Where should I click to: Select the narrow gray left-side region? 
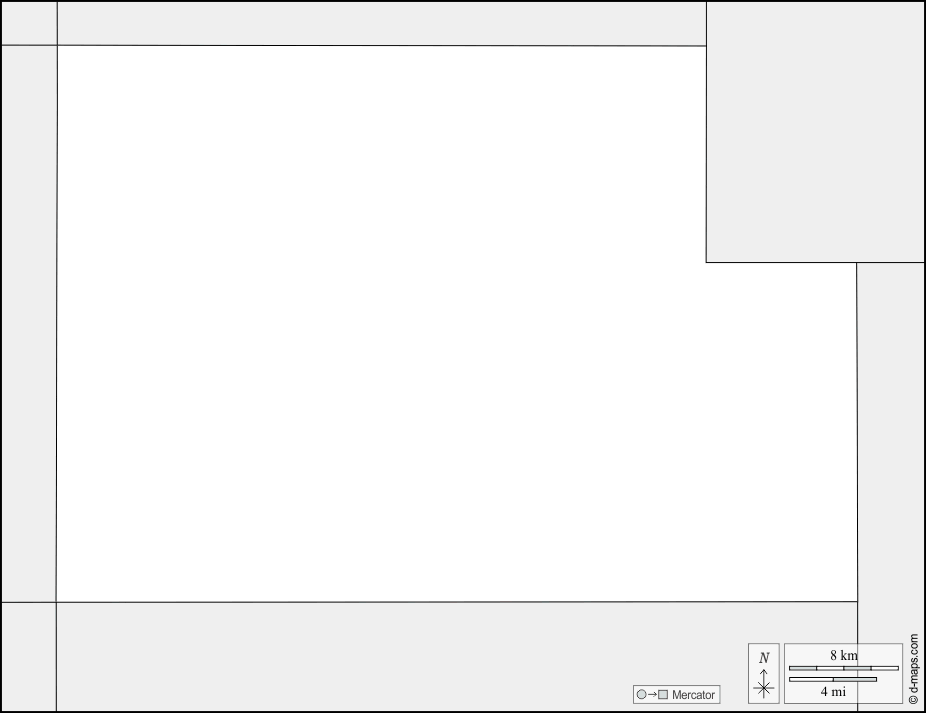tap(29, 324)
